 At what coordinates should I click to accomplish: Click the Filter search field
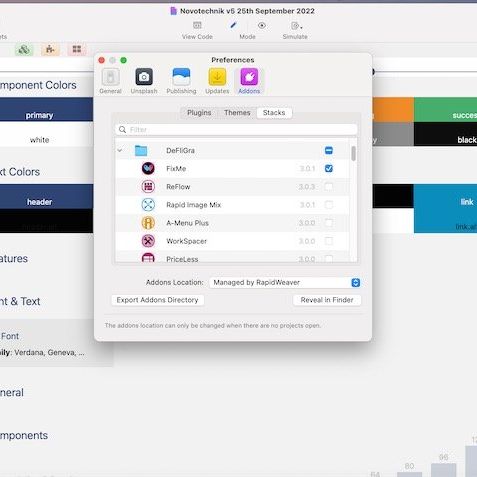236,130
